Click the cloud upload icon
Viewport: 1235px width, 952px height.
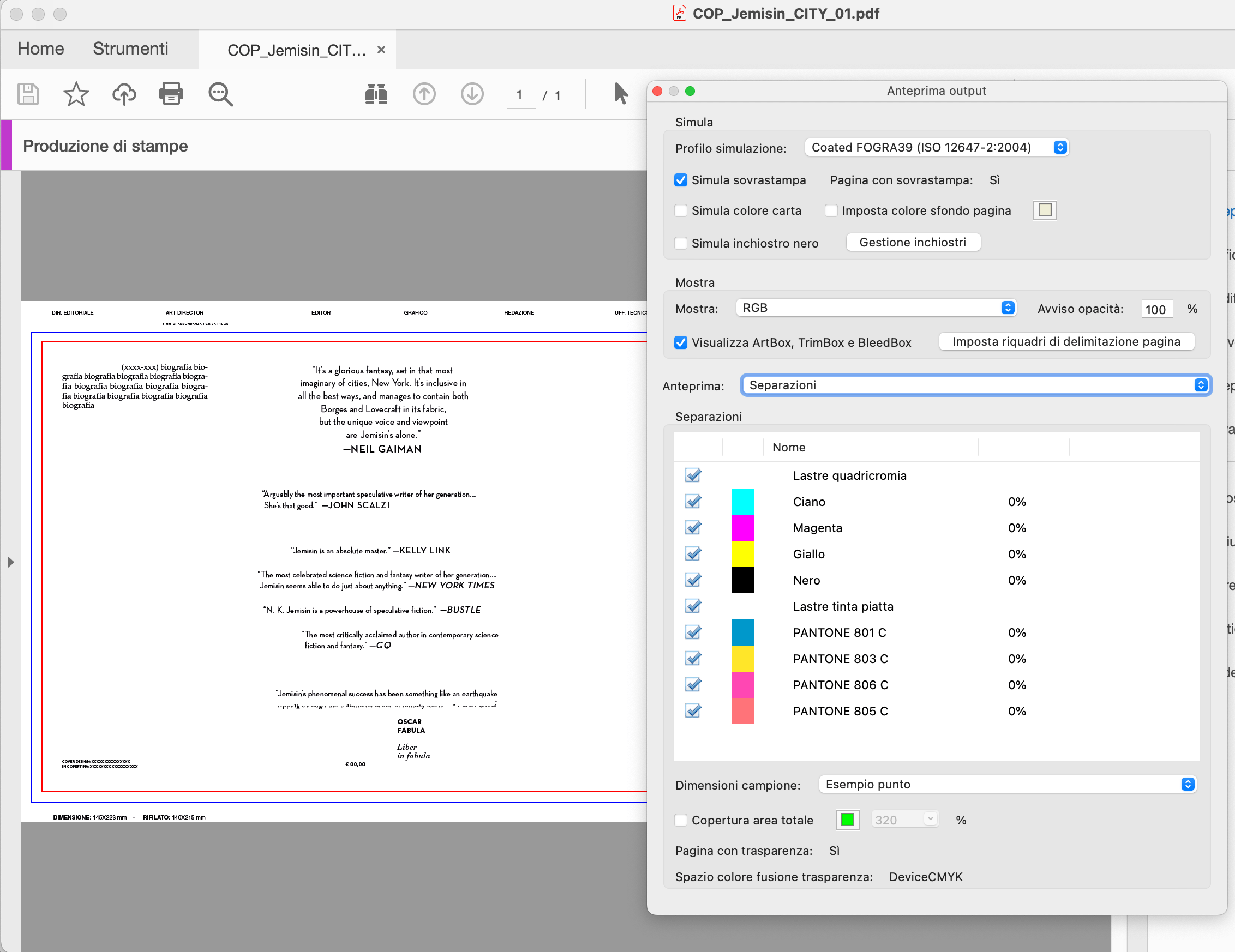pos(124,94)
